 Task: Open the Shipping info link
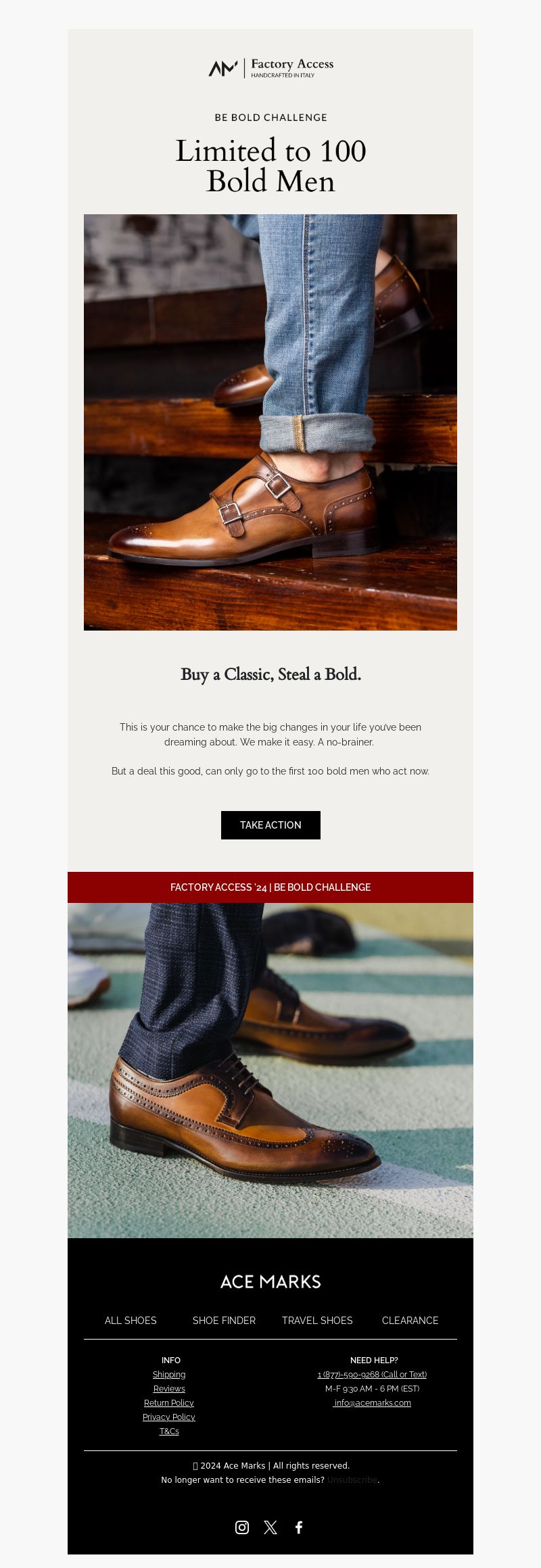[x=169, y=1374]
